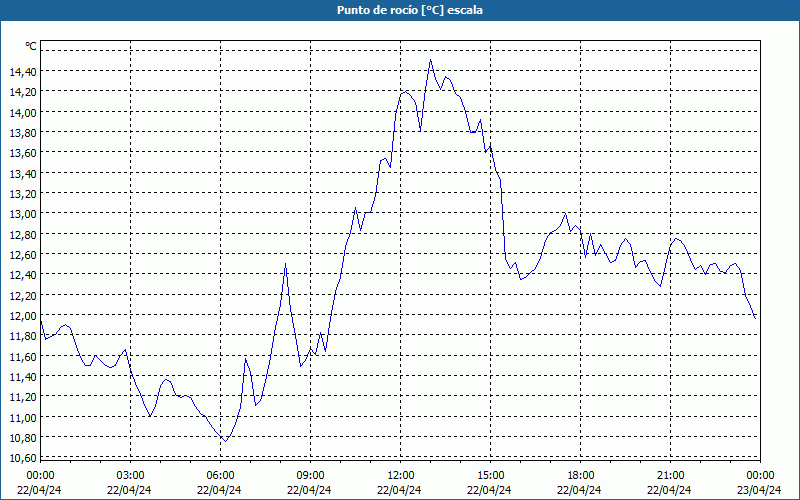
Task: Click the 11,60 y-axis label
Action: [23, 357]
